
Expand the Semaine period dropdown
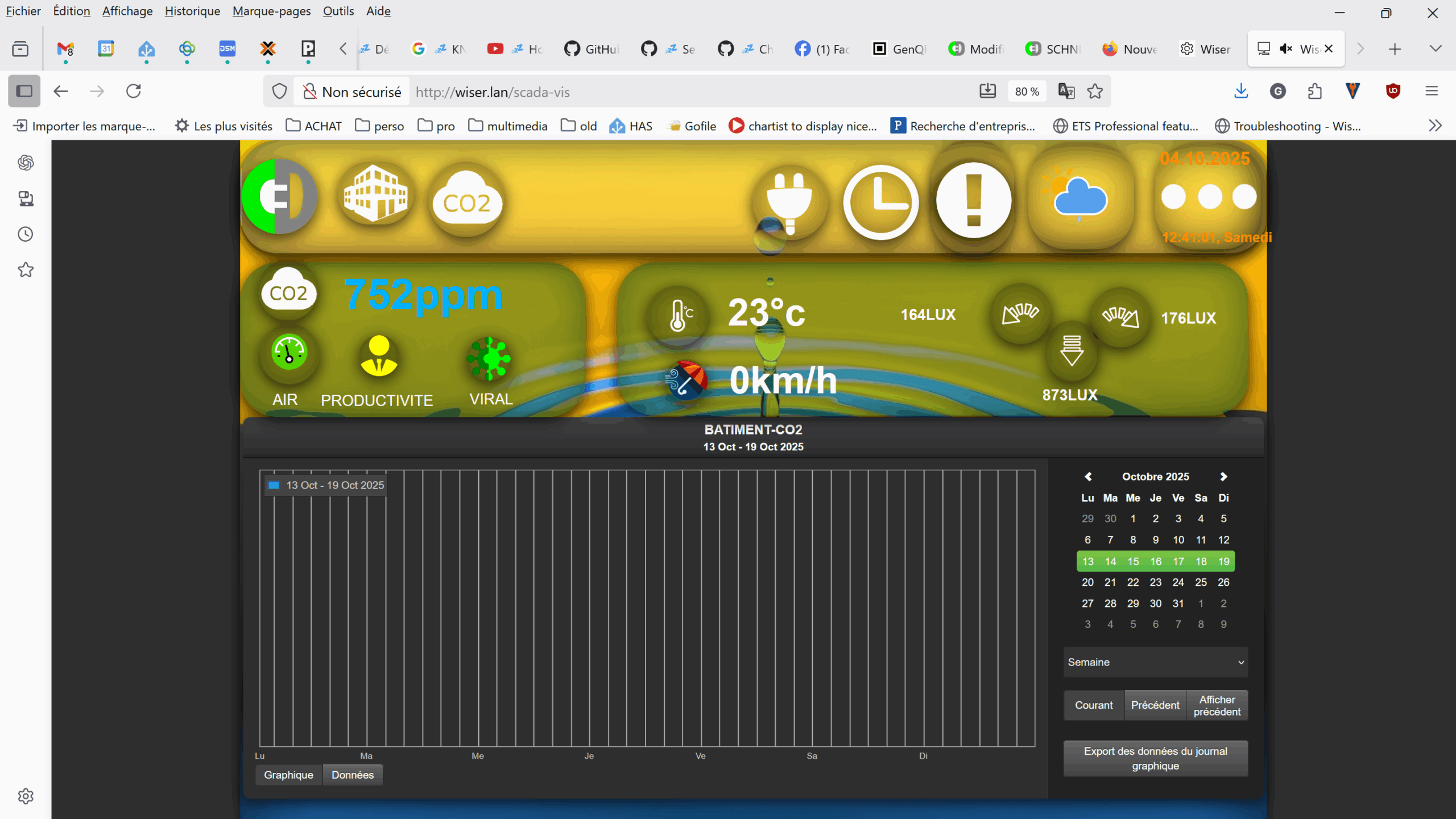coord(1155,662)
